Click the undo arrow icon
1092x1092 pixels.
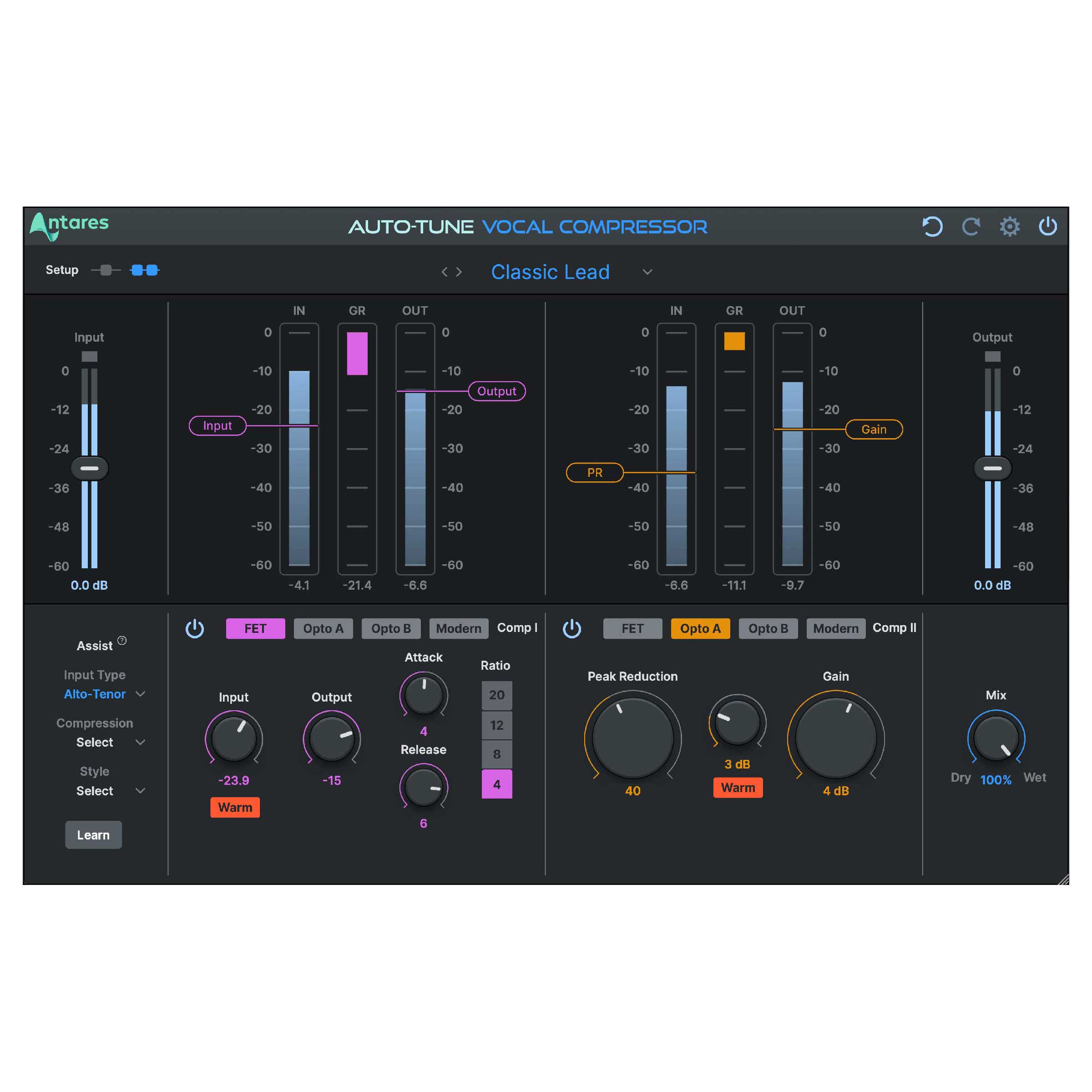click(x=932, y=227)
